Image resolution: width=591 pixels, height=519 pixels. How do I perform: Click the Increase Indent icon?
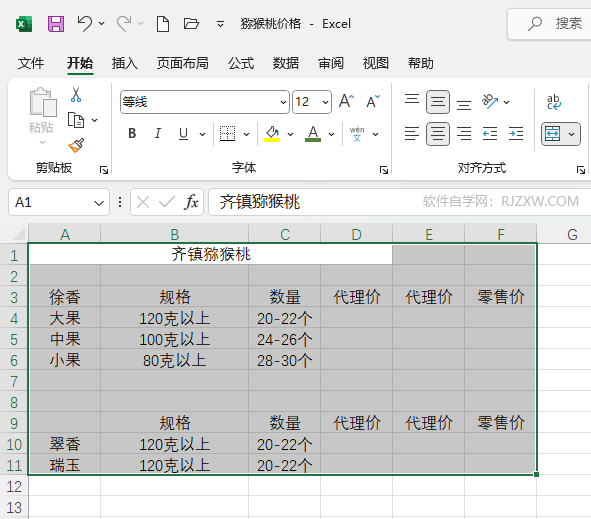pos(516,133)
